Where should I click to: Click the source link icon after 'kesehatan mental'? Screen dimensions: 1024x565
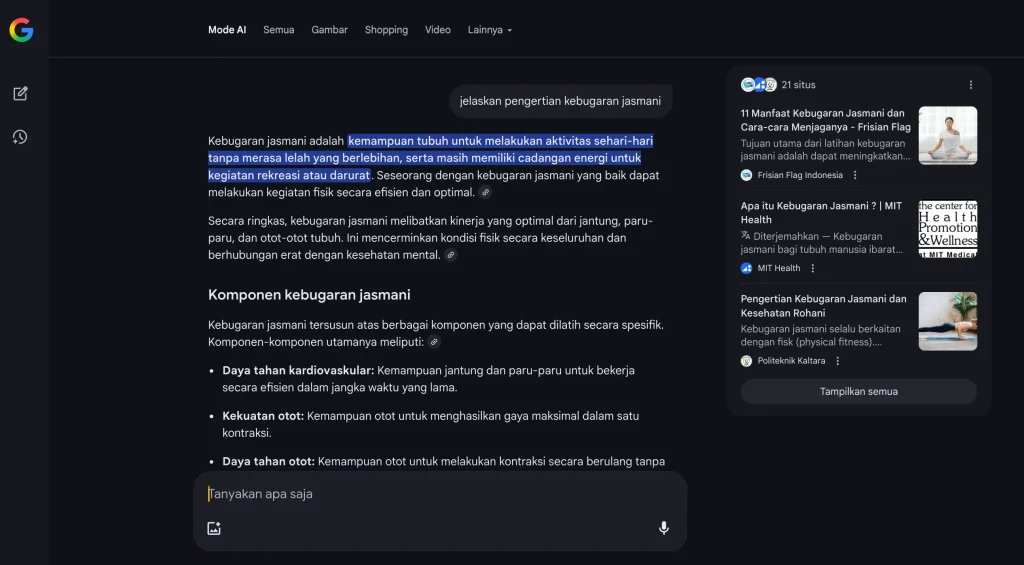coord(451,255)
